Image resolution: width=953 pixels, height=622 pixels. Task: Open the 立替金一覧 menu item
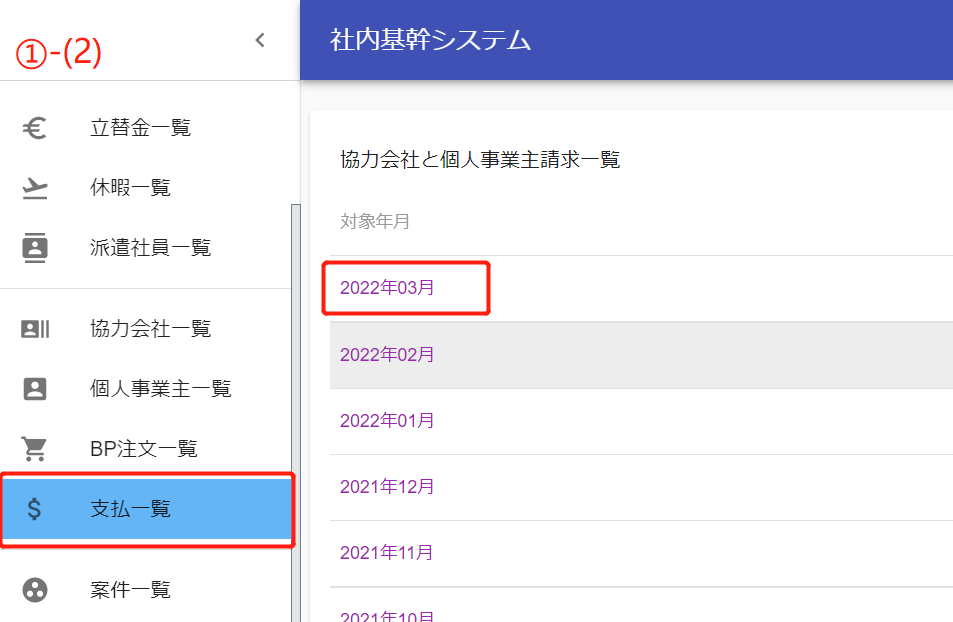[140, 128]
